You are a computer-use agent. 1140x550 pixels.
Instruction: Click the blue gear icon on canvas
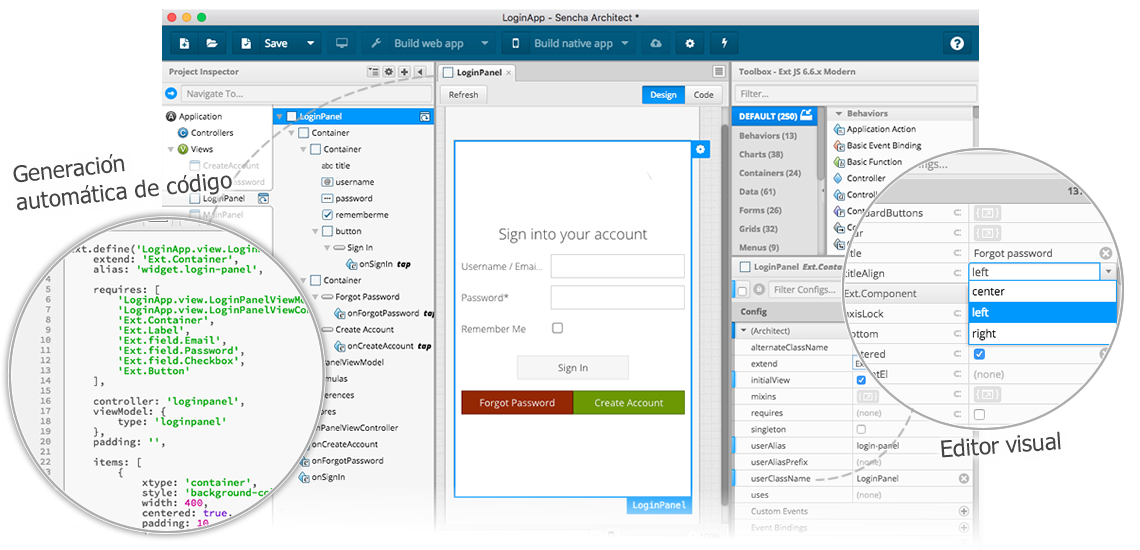coord(700,149)
